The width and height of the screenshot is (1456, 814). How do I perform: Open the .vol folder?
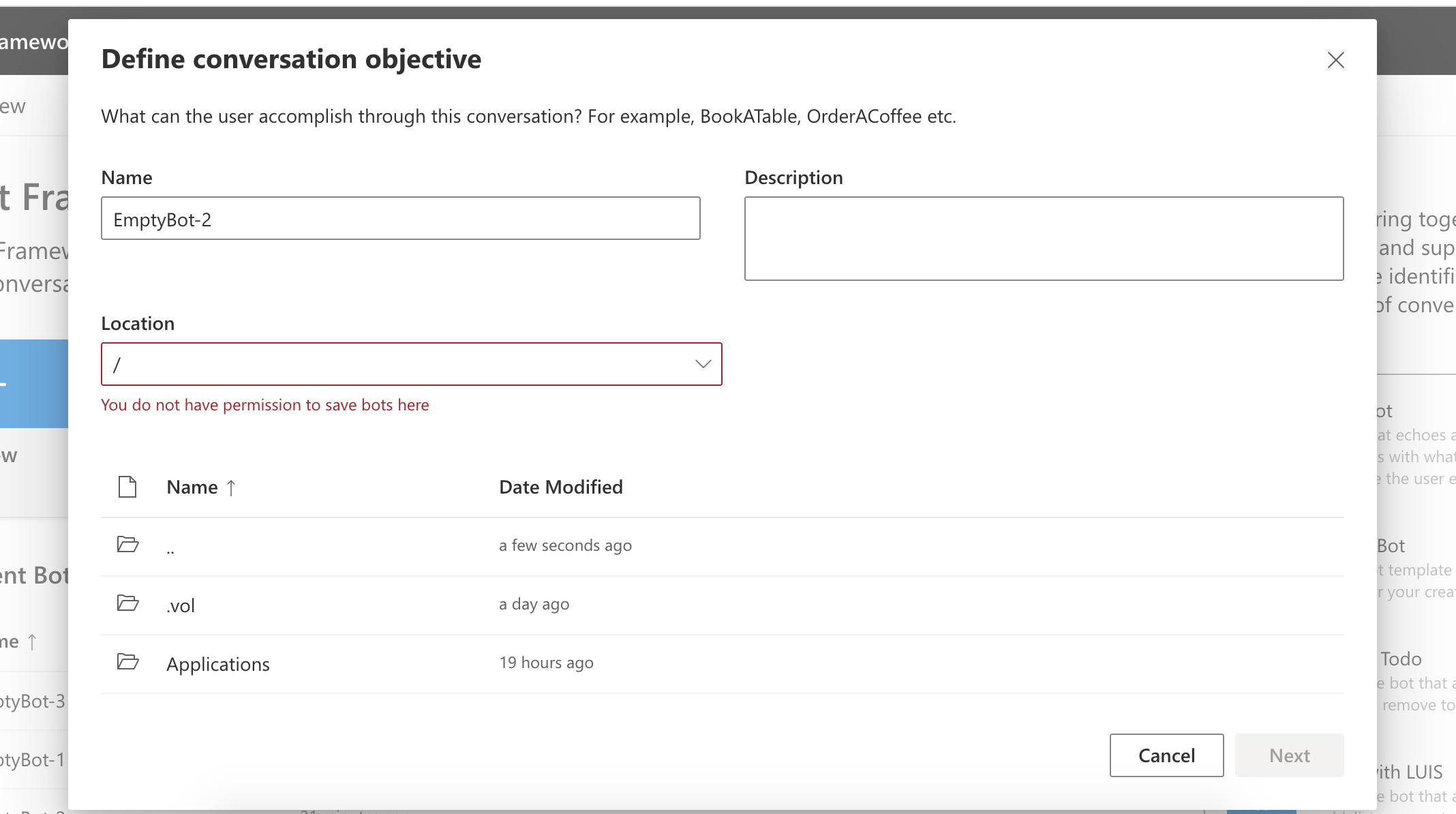click(181, 605)
